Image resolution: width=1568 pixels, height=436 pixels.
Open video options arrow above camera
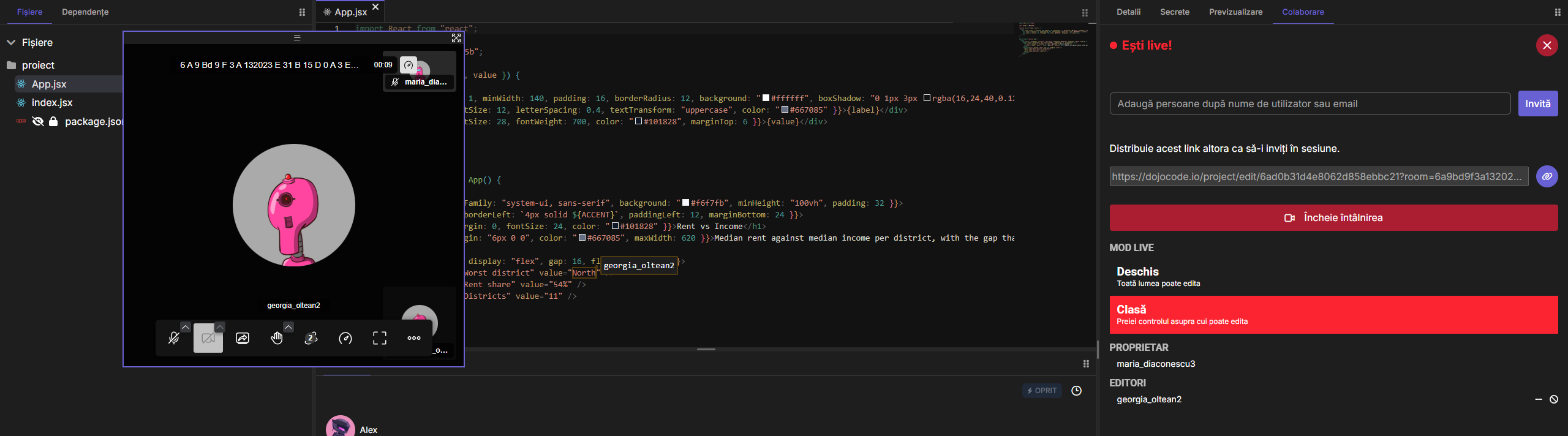(x=219, y=326)
